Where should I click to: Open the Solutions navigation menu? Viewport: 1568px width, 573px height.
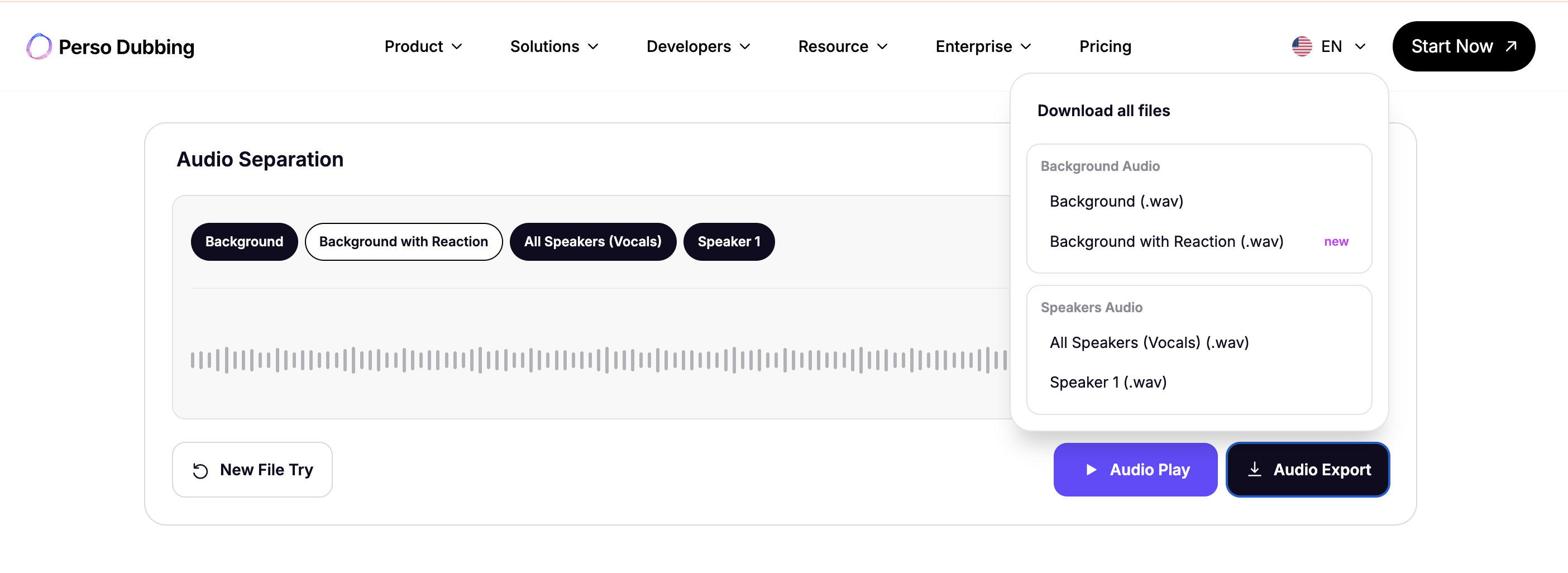[x=554, y=46]
